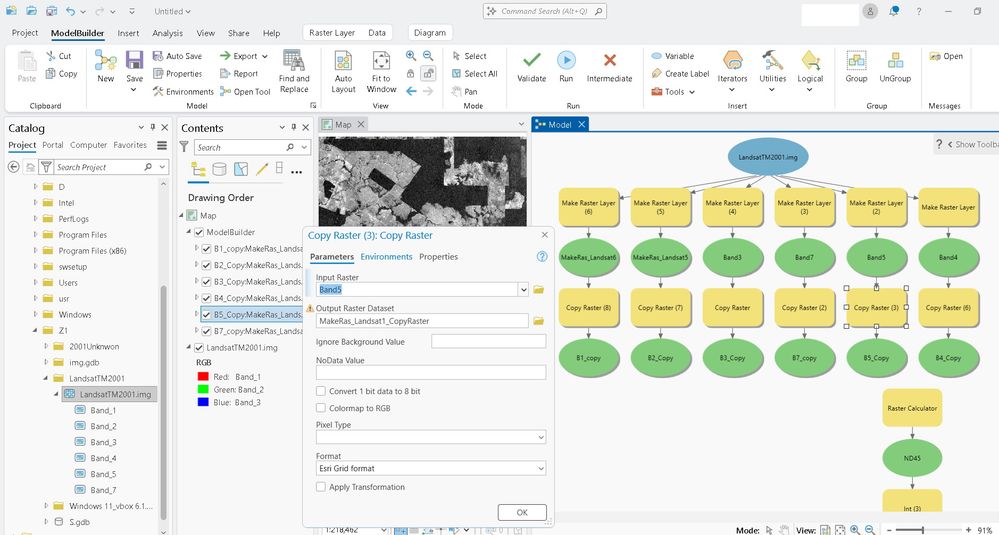Open the Analysis ribbon tab
The image size is (999, 535).
coord(168,33)
